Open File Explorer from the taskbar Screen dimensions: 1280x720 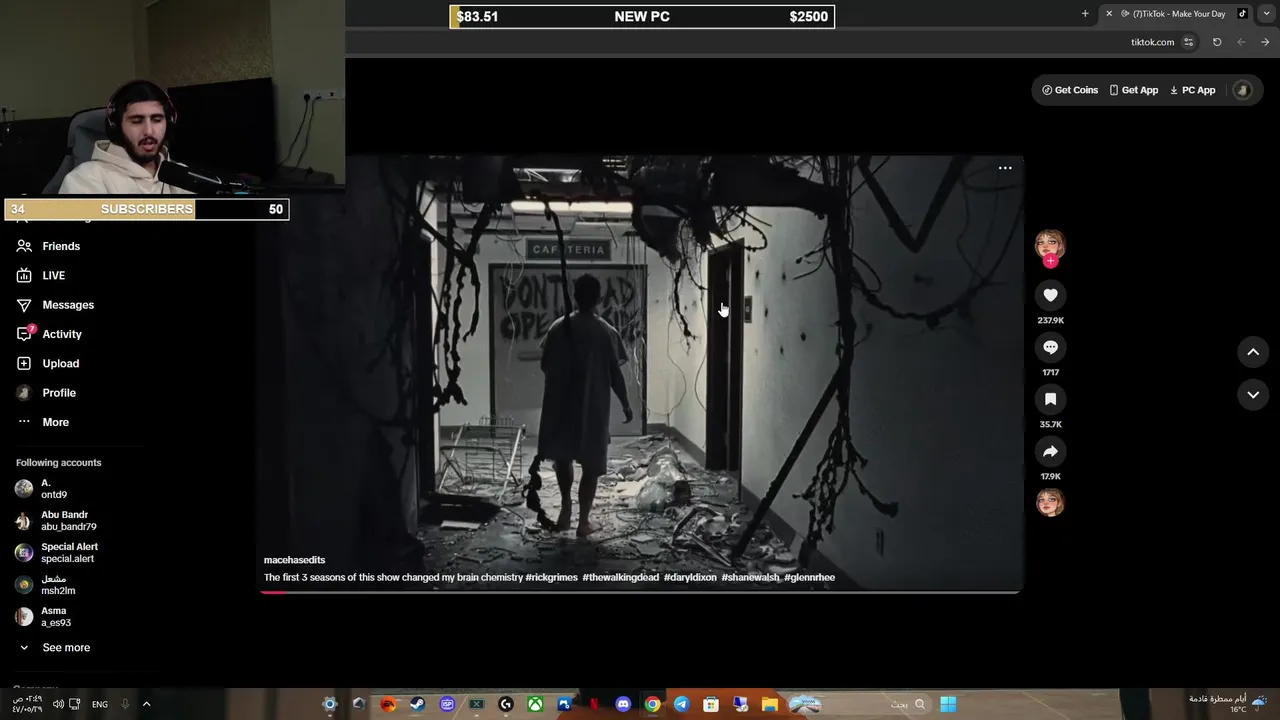(769, 704)
